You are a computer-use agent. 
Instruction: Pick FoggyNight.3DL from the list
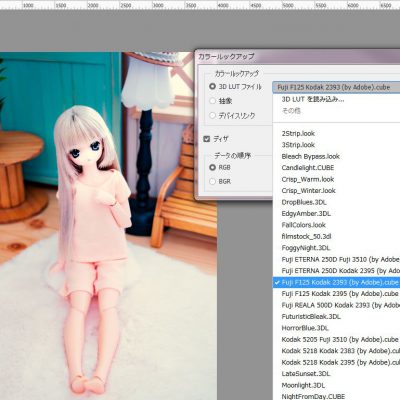pyautogui.click(x=306, y=248)
